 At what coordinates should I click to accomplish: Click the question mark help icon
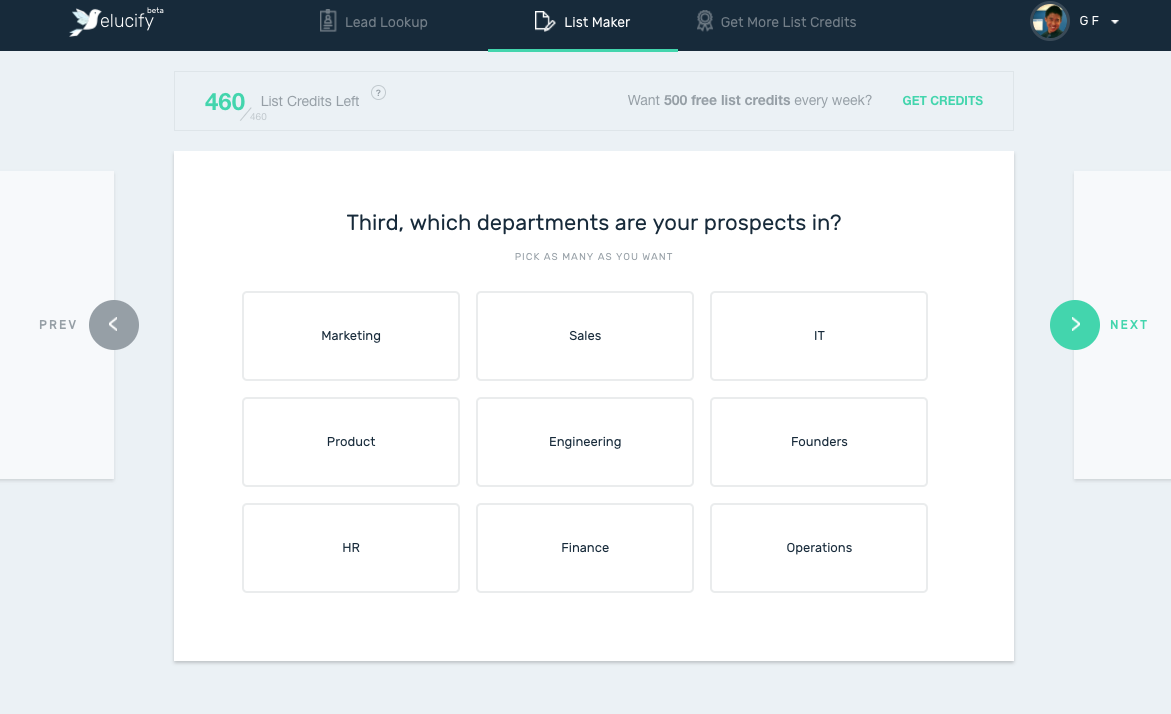pos(379,93)
